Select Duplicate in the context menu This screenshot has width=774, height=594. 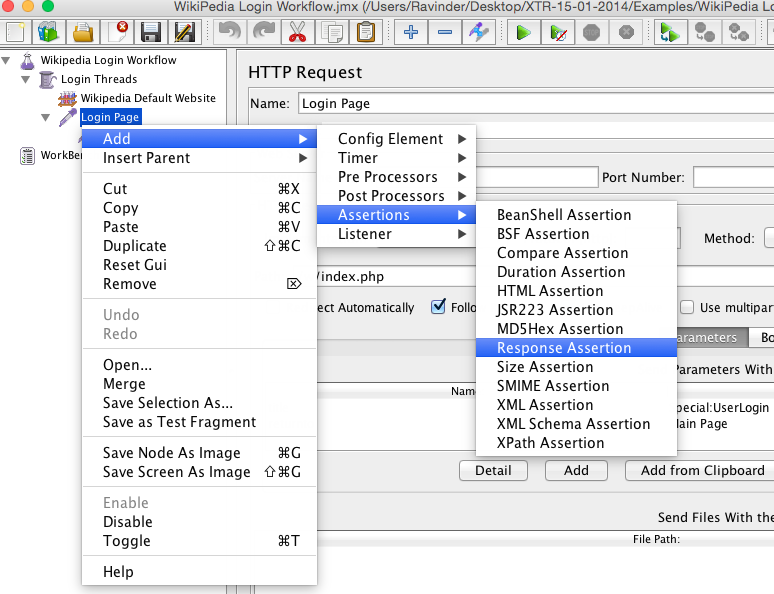pyautogui.click(x=199, y=246)
